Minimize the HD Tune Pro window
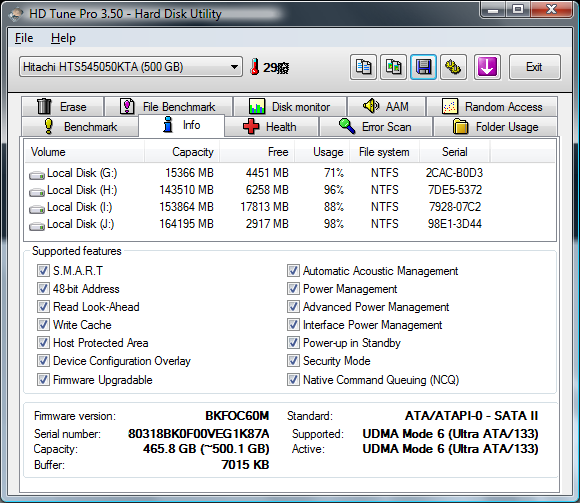The height and width of the screenshot is (503, 580). [x=493, y=9]
